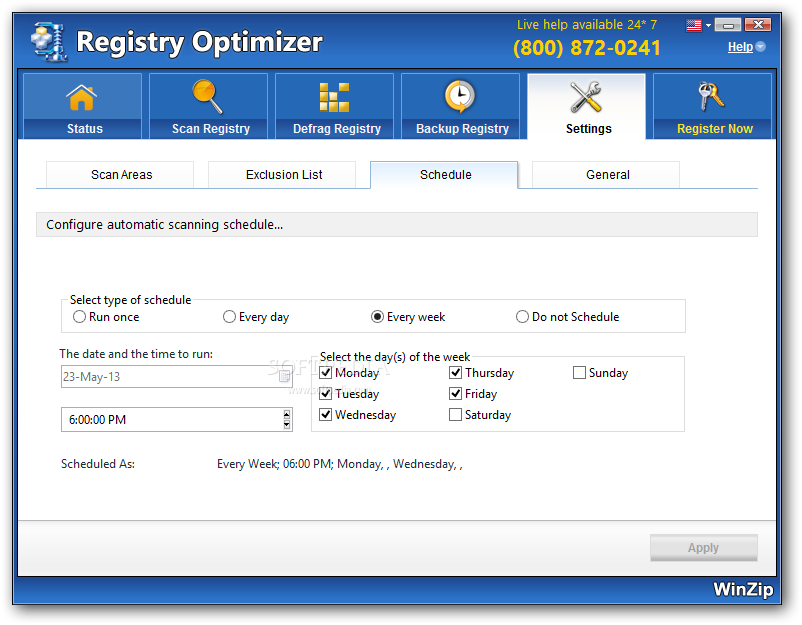Click the Help arrow circle icon

(x=761, y=47)
